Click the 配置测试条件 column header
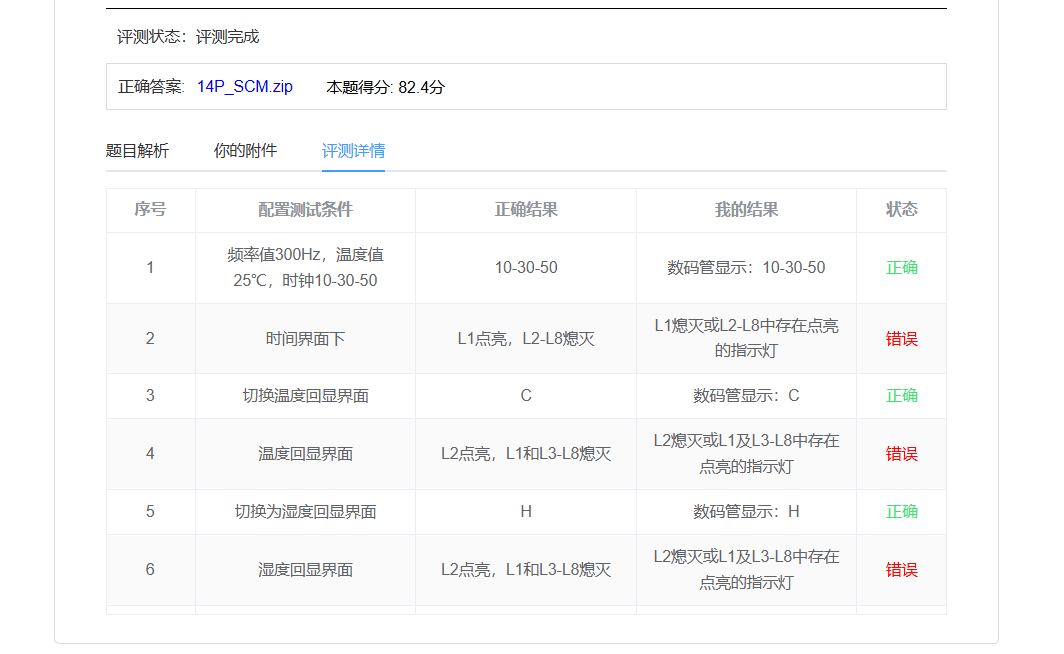 305,210
